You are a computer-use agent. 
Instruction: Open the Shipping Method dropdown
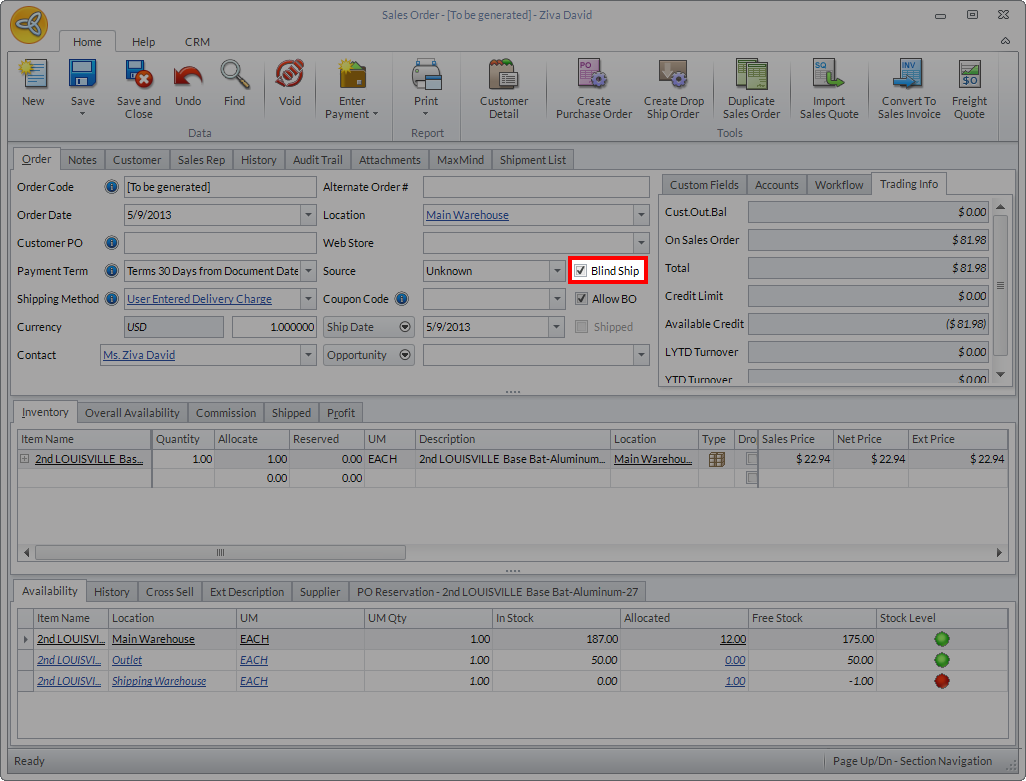coord(308,299)
